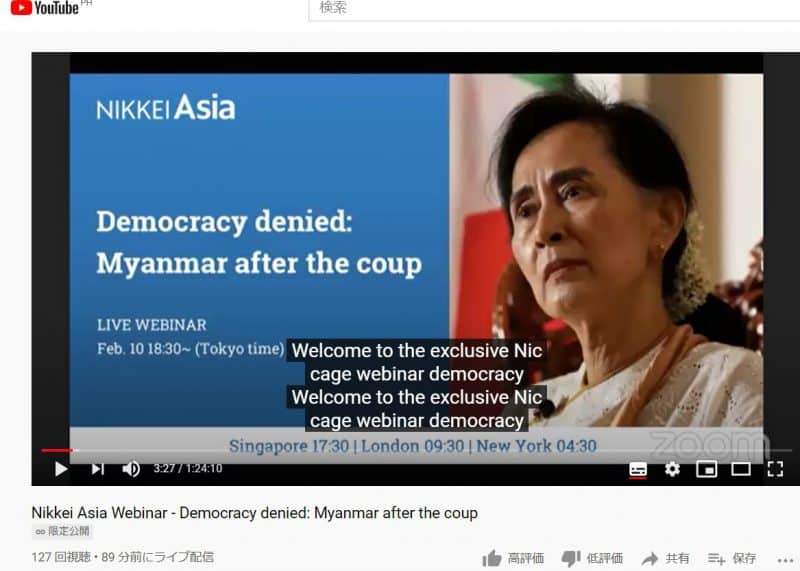Share the video via 共有 button

coord(665,558)
